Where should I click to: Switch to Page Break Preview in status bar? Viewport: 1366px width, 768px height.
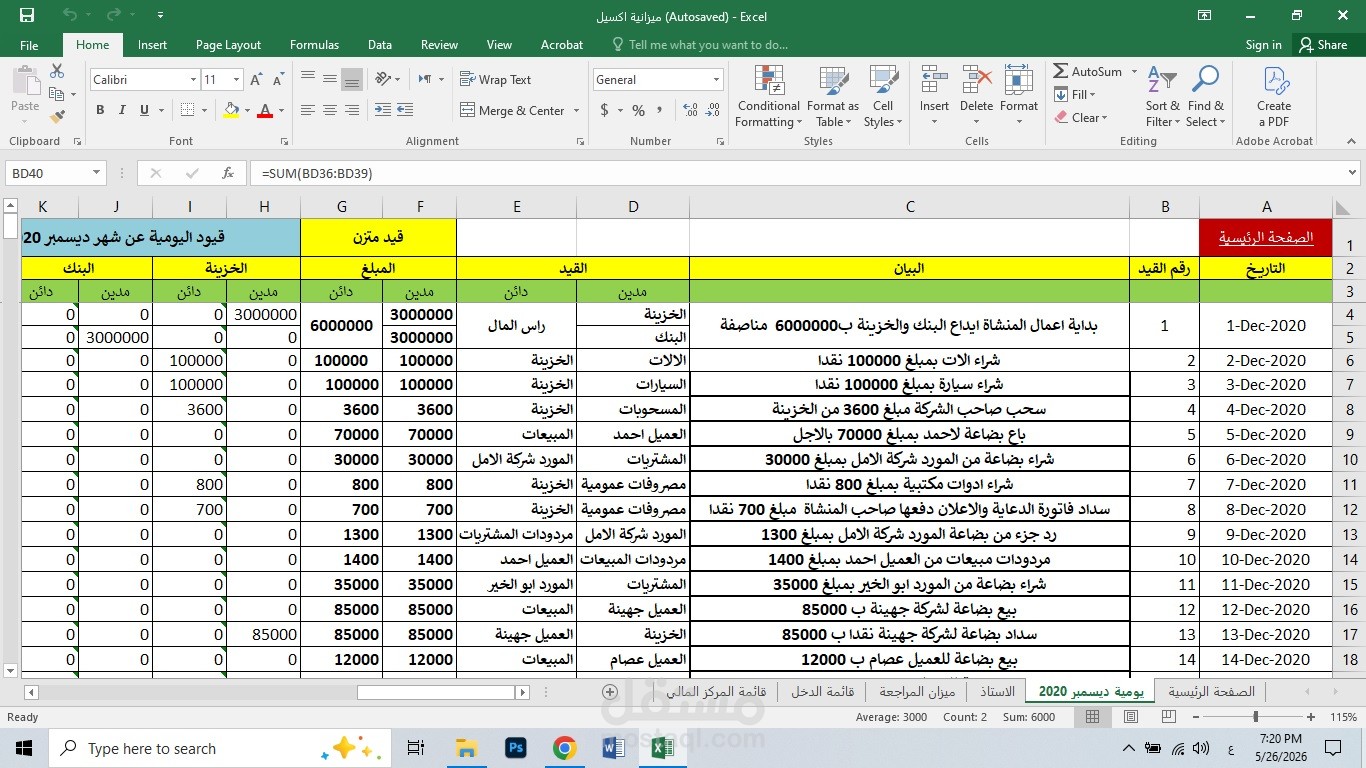1167,717
